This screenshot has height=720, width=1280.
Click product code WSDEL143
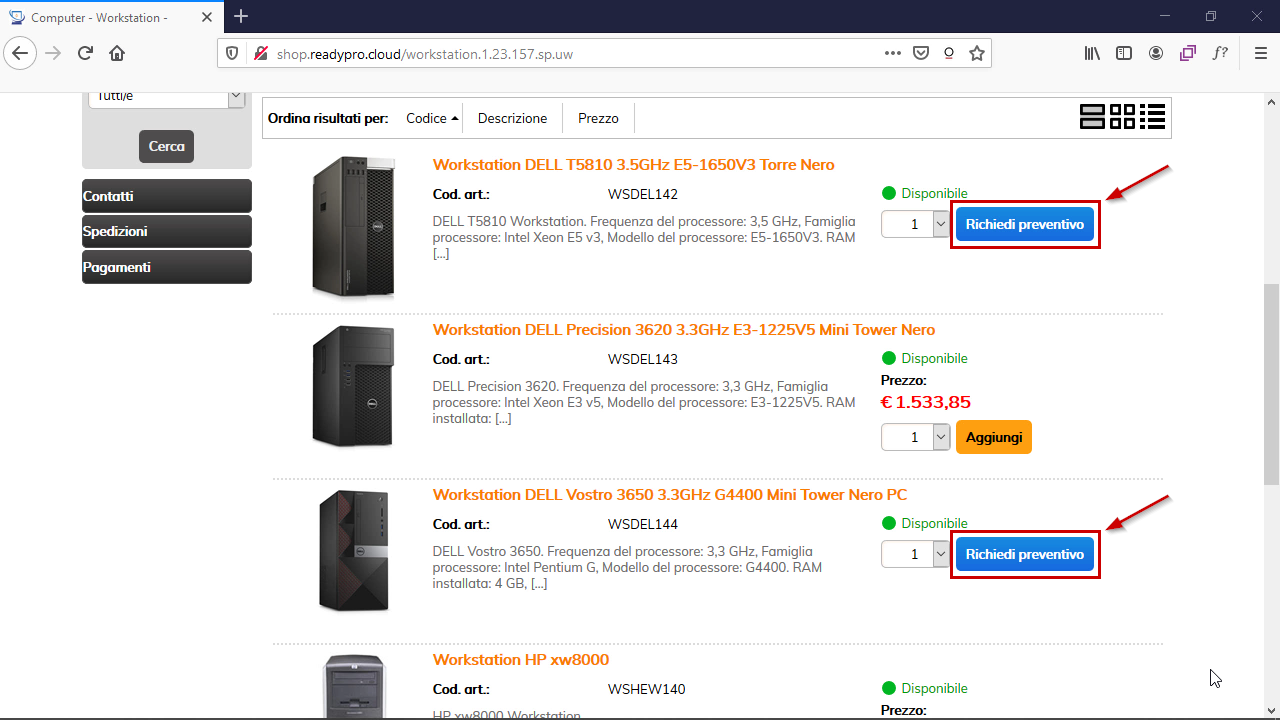[x=643, y=359]
